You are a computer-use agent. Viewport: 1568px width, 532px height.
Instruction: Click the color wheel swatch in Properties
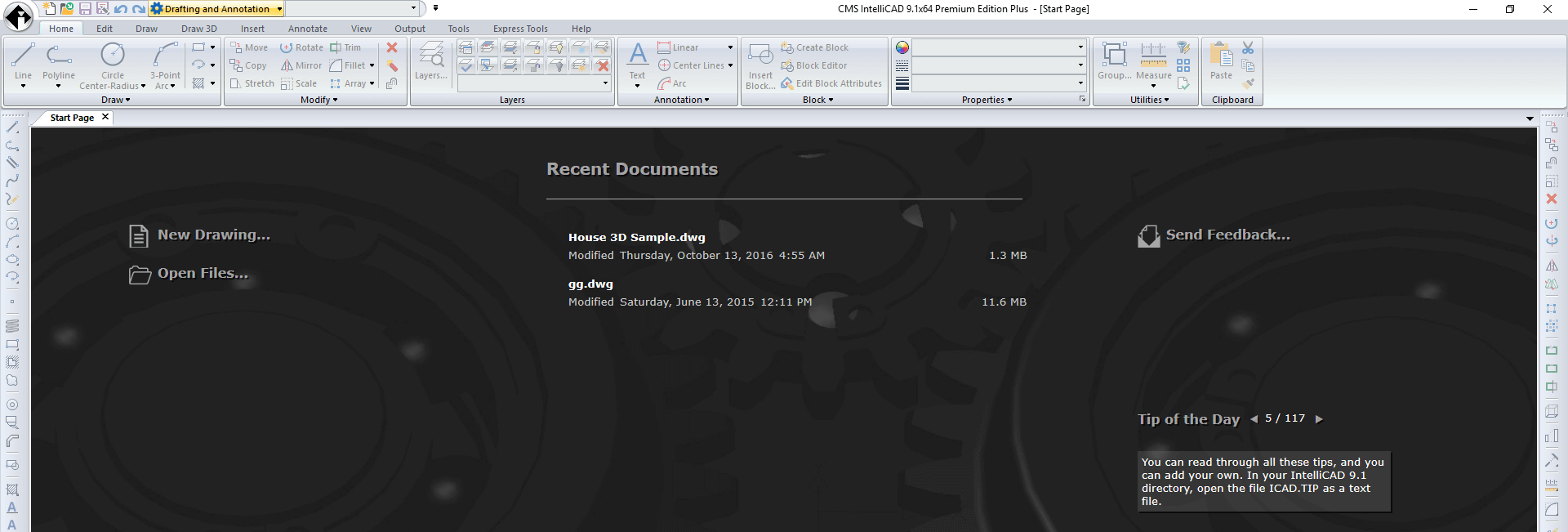(x=902, y=47)
